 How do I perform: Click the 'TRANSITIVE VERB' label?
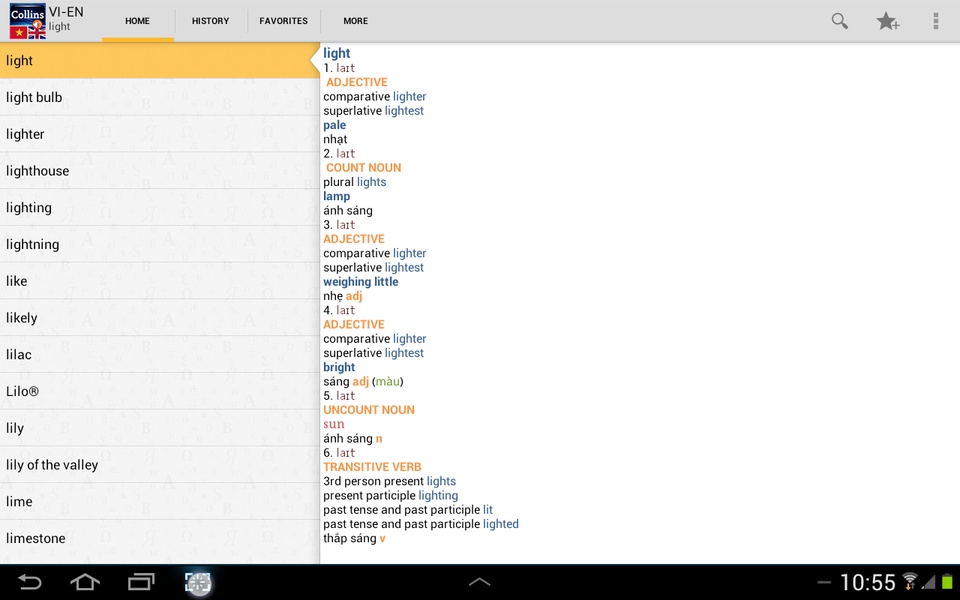(372, 467)
